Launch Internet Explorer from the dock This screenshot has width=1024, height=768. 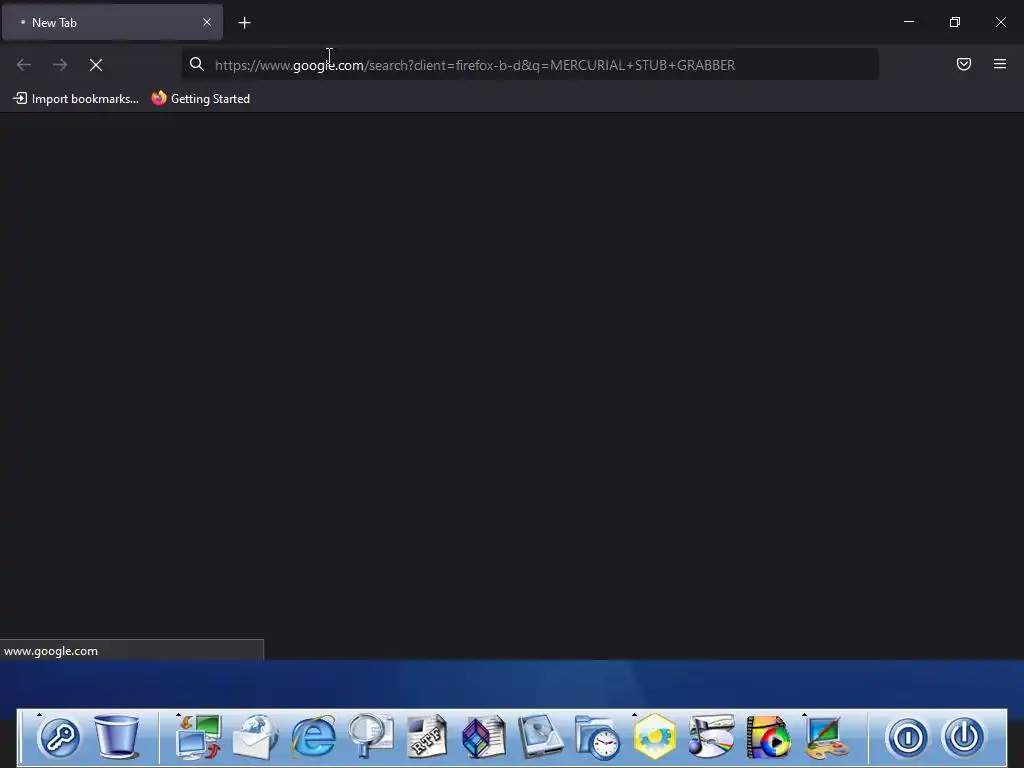point(313,737)
